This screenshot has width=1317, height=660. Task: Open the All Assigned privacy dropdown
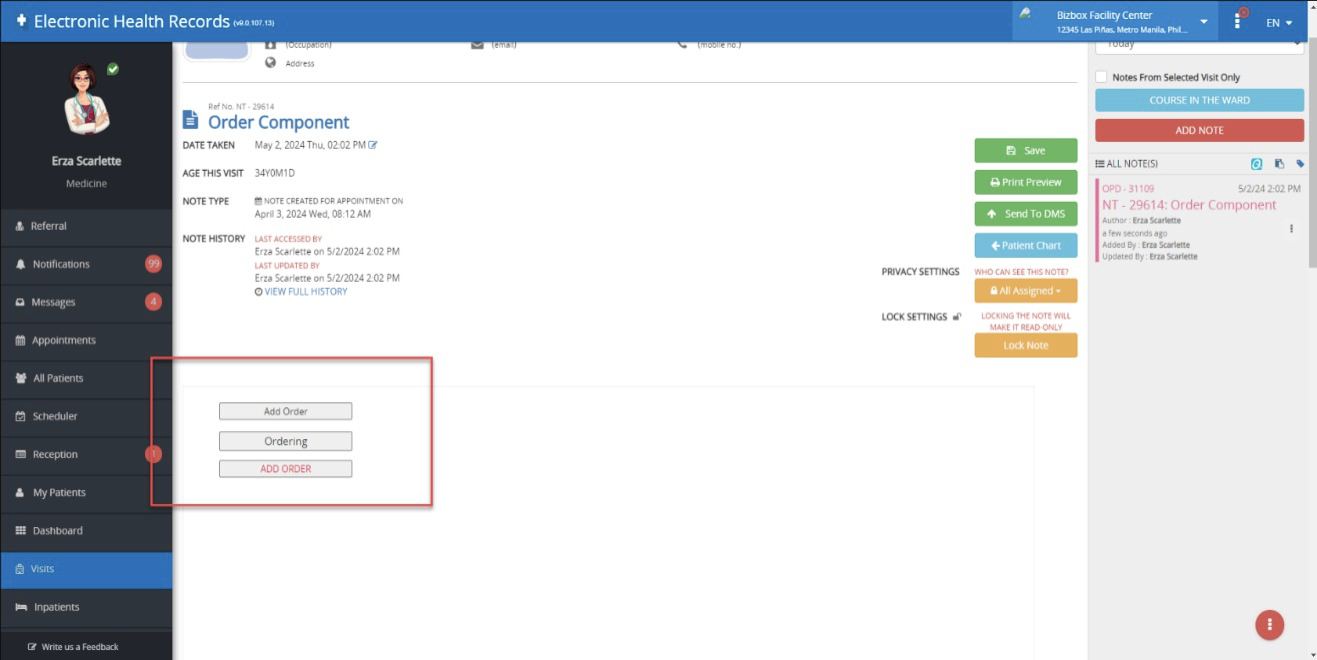coord(1025,291)
